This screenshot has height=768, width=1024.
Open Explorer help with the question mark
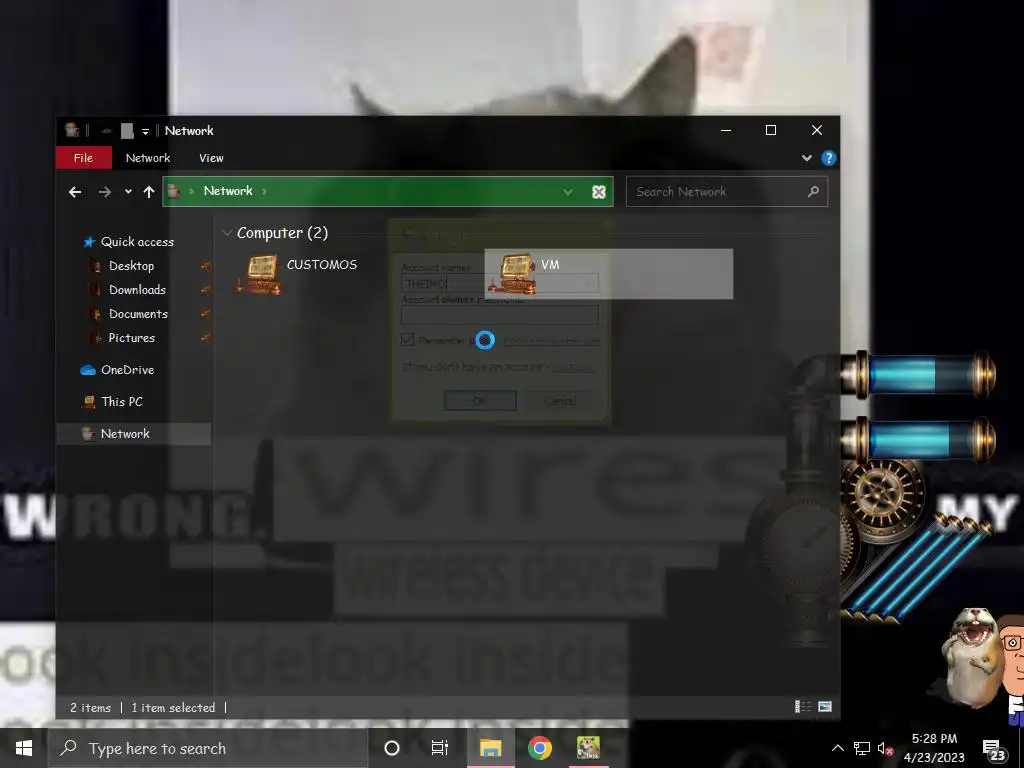click(829, 158)
